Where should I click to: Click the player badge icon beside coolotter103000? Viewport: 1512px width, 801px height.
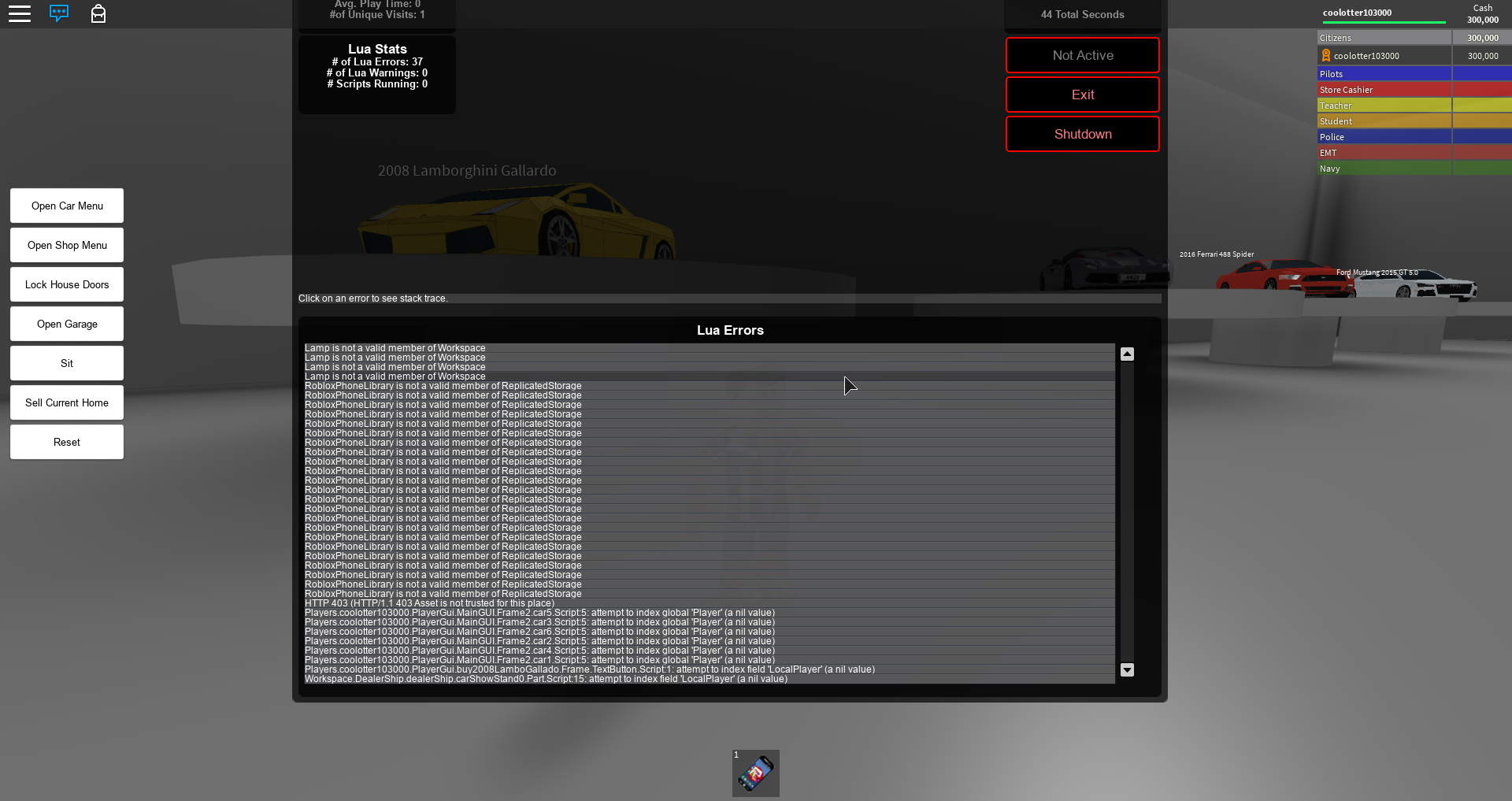click(x=1326, y=55)
